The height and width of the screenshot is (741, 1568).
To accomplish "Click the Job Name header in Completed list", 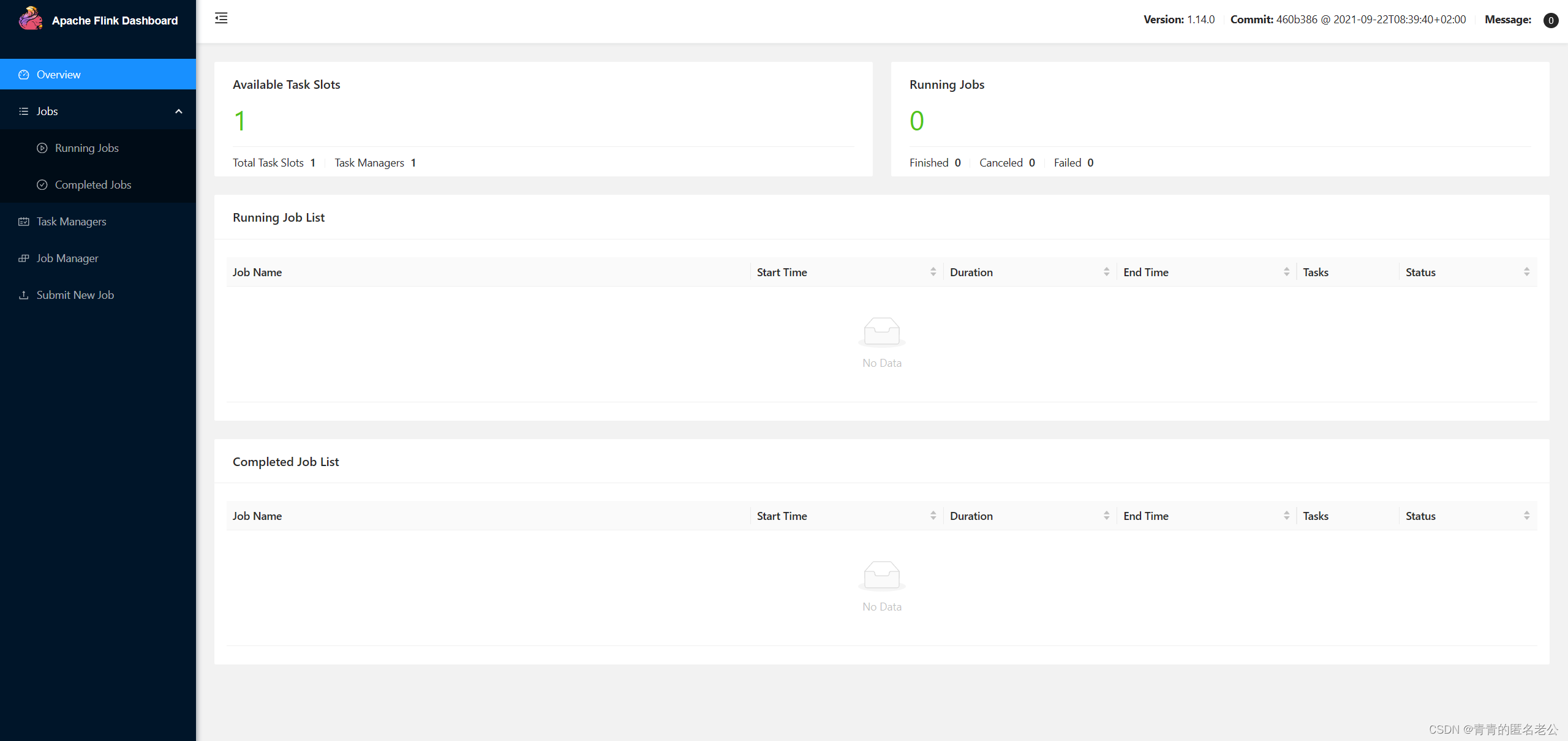I will tap(257, 516).
